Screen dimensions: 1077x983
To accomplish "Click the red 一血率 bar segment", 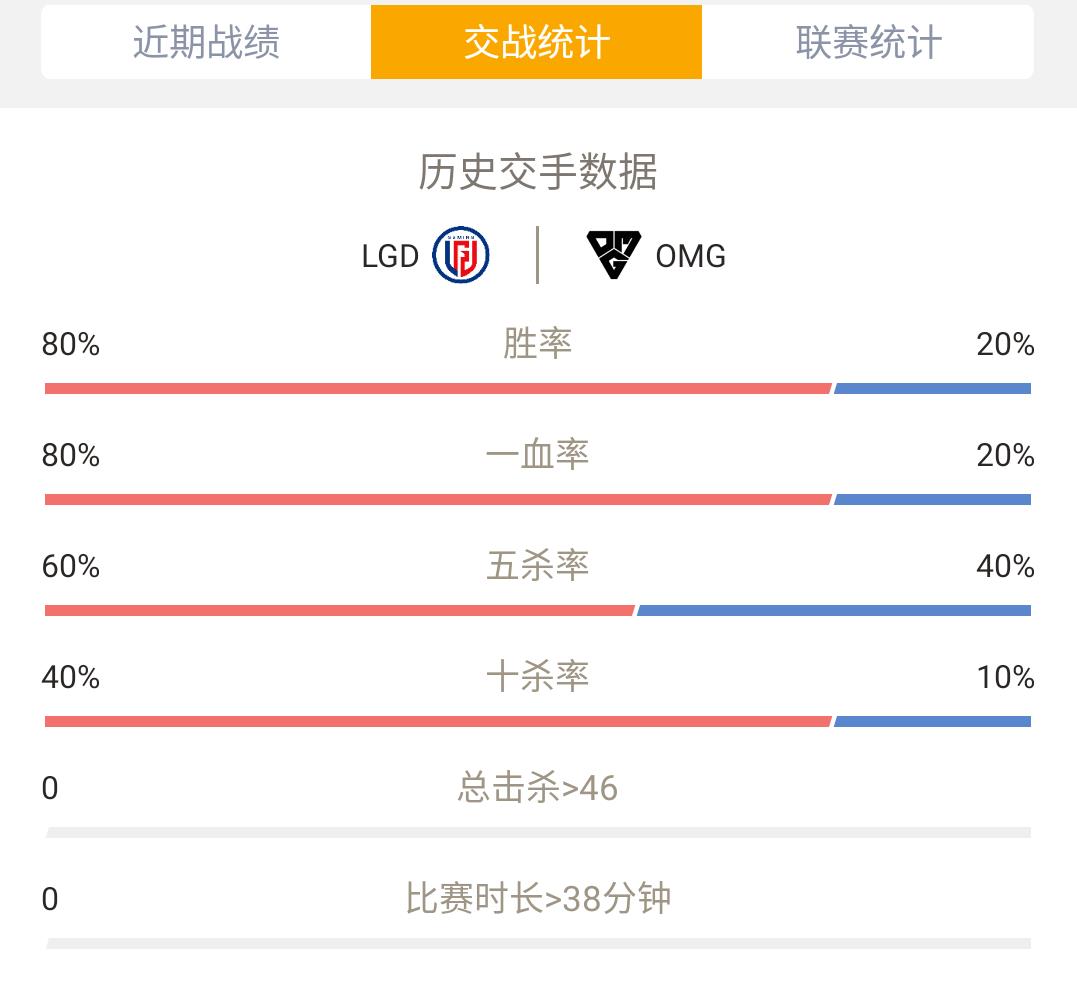I will pos(438,499).
